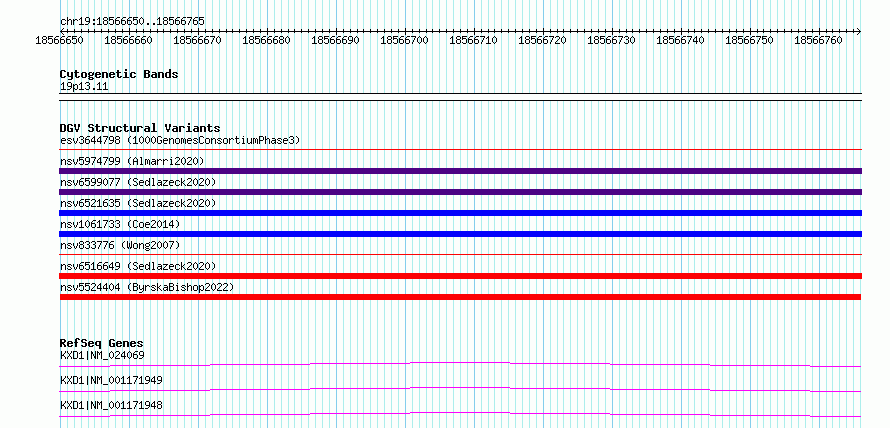Click purple bar of nsv5974799
This screenshot has height=428, width=890.
pyautogui.click(x=460, y=171)
